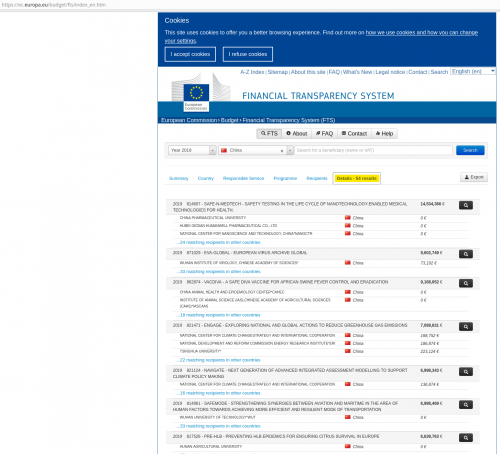Viewport: 500px width, 454px height.
Task: Open 33 matching recipients under SAFEMODE
Action: (x=218, y=426)
